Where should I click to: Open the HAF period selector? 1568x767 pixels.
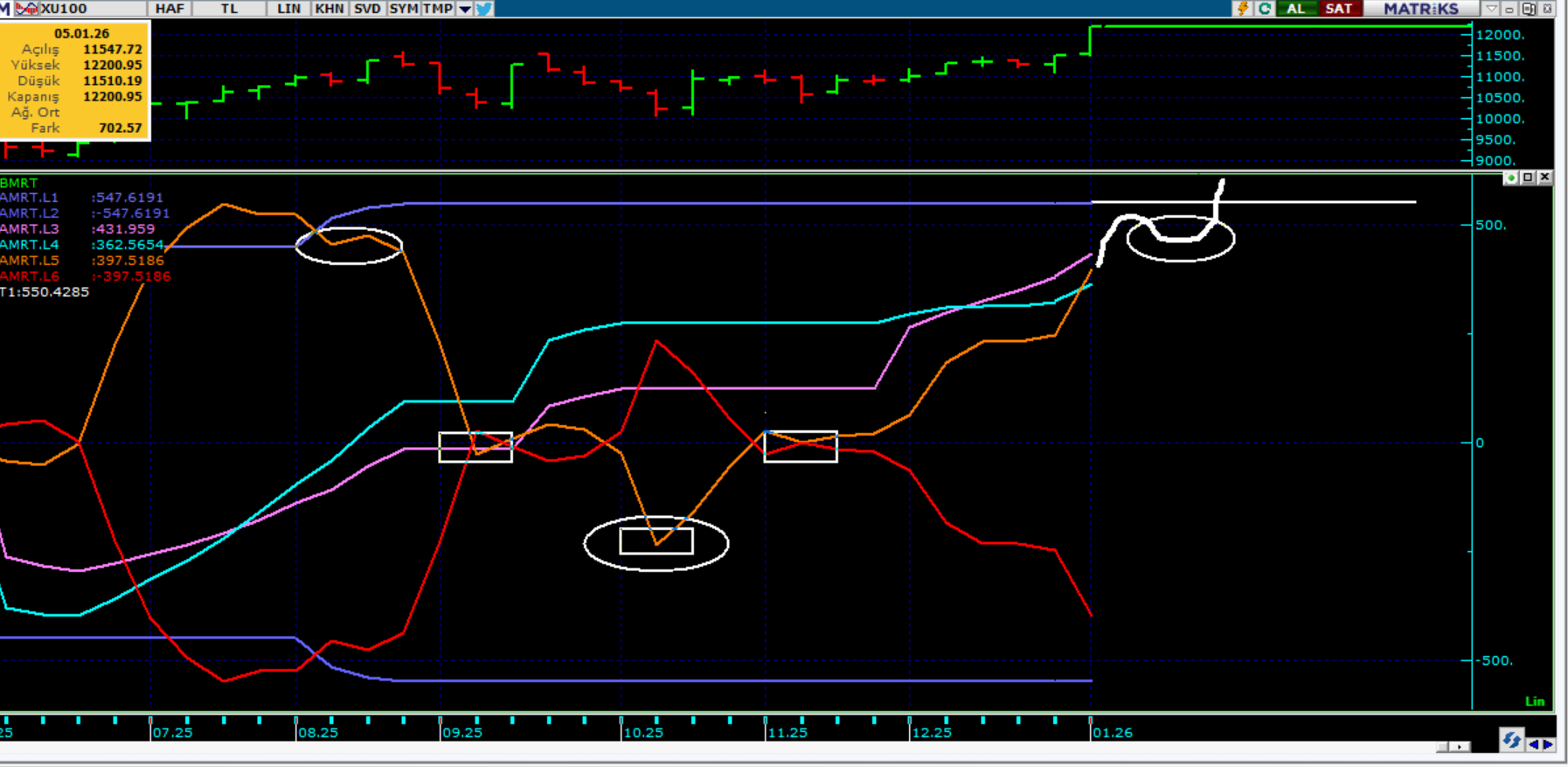170,9
